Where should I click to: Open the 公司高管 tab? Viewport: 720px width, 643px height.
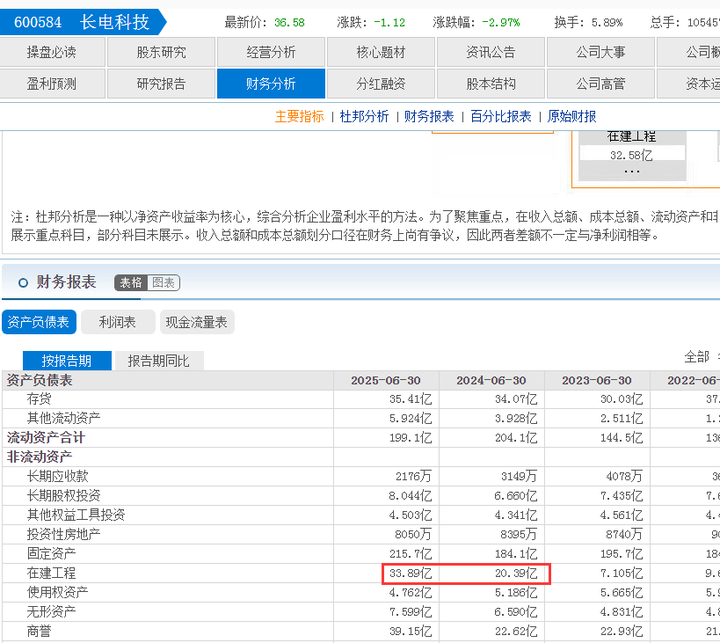[601, 84]
